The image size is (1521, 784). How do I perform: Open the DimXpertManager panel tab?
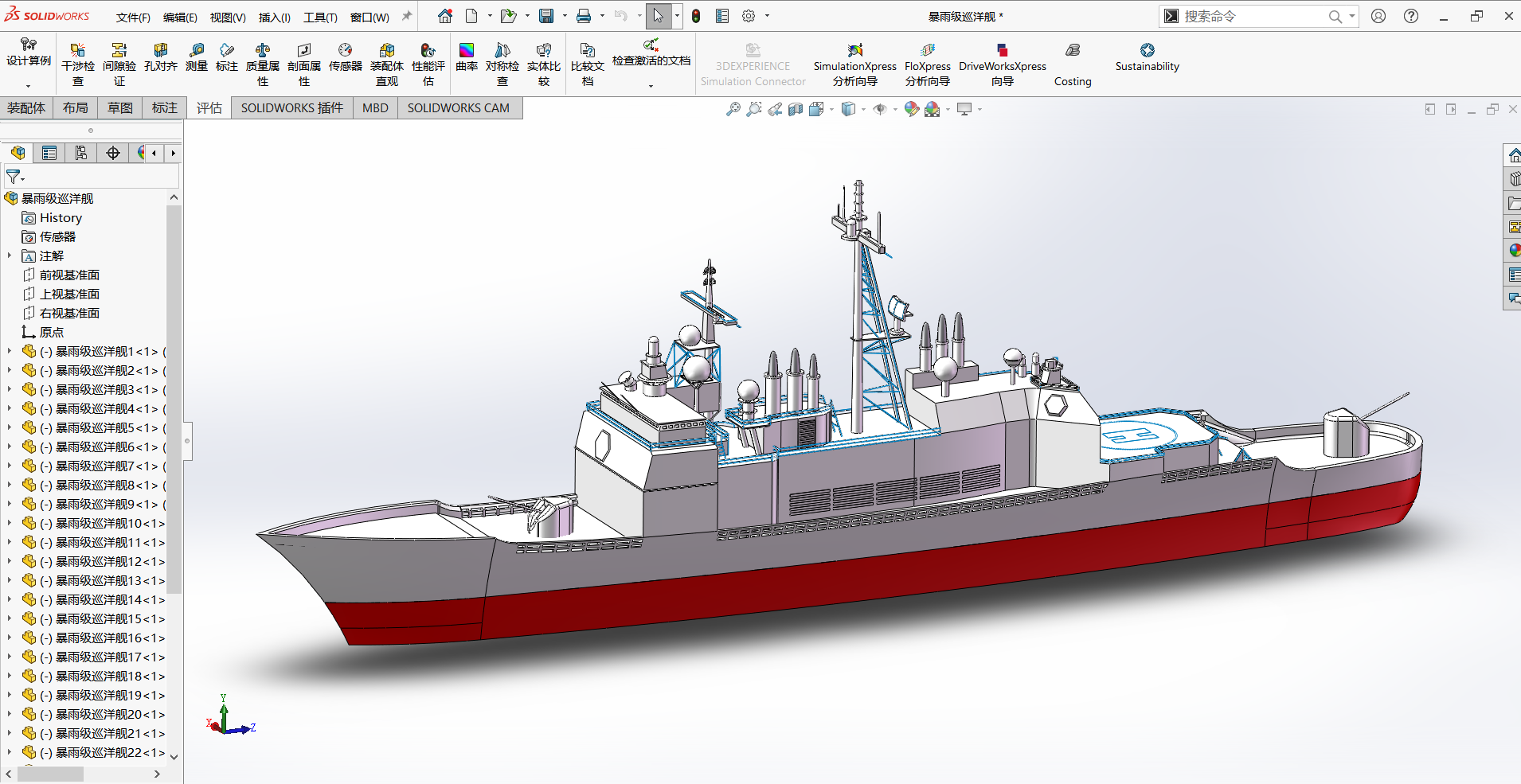coord(113,153)
